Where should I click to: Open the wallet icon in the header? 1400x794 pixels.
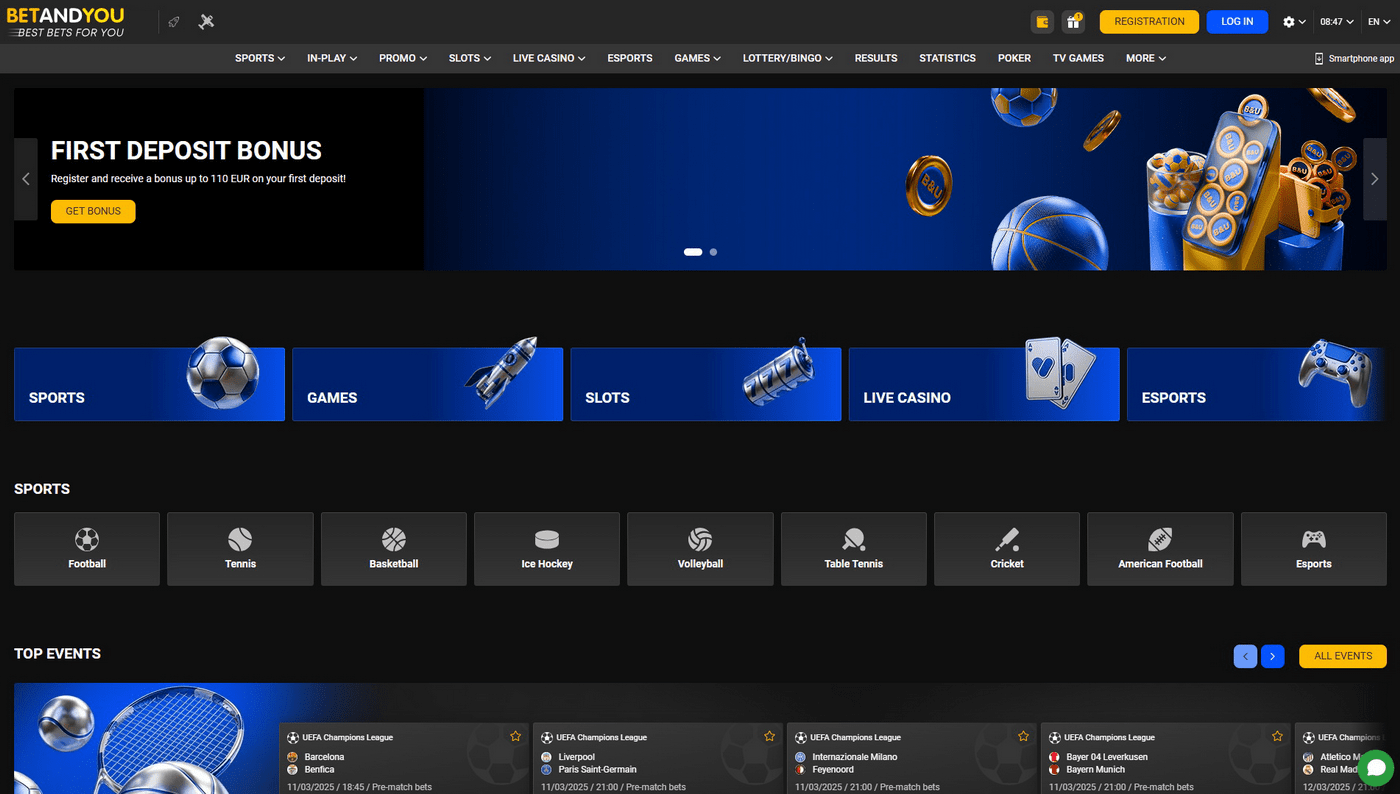pyautogui.click(x=1042, y=22)
